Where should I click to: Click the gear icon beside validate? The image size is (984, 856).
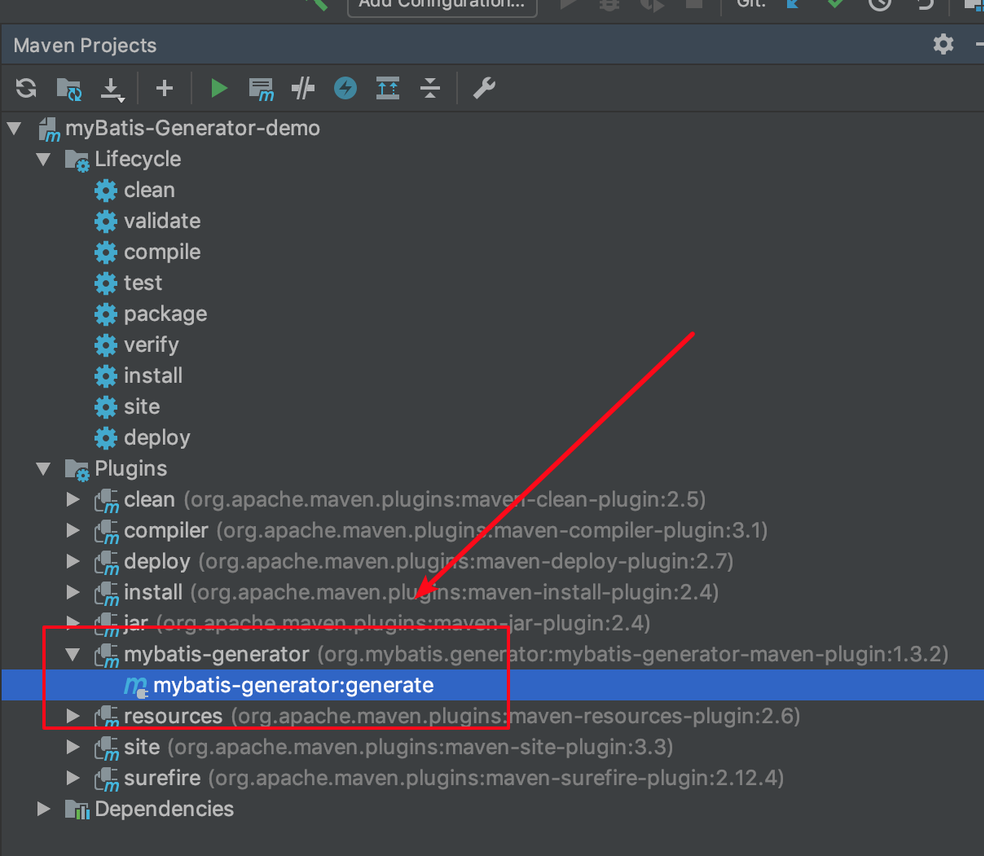click(x=105, y=221)
